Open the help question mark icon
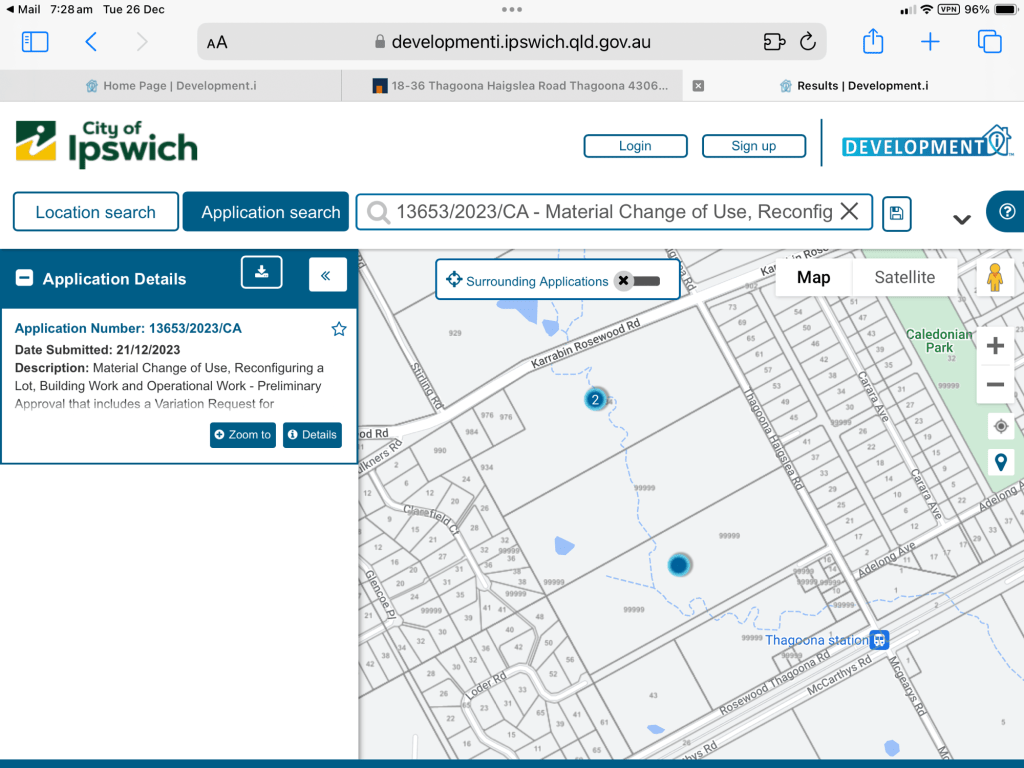Image resolution: width=1024 pixels, height=768 pixels. pos(1006,212)
